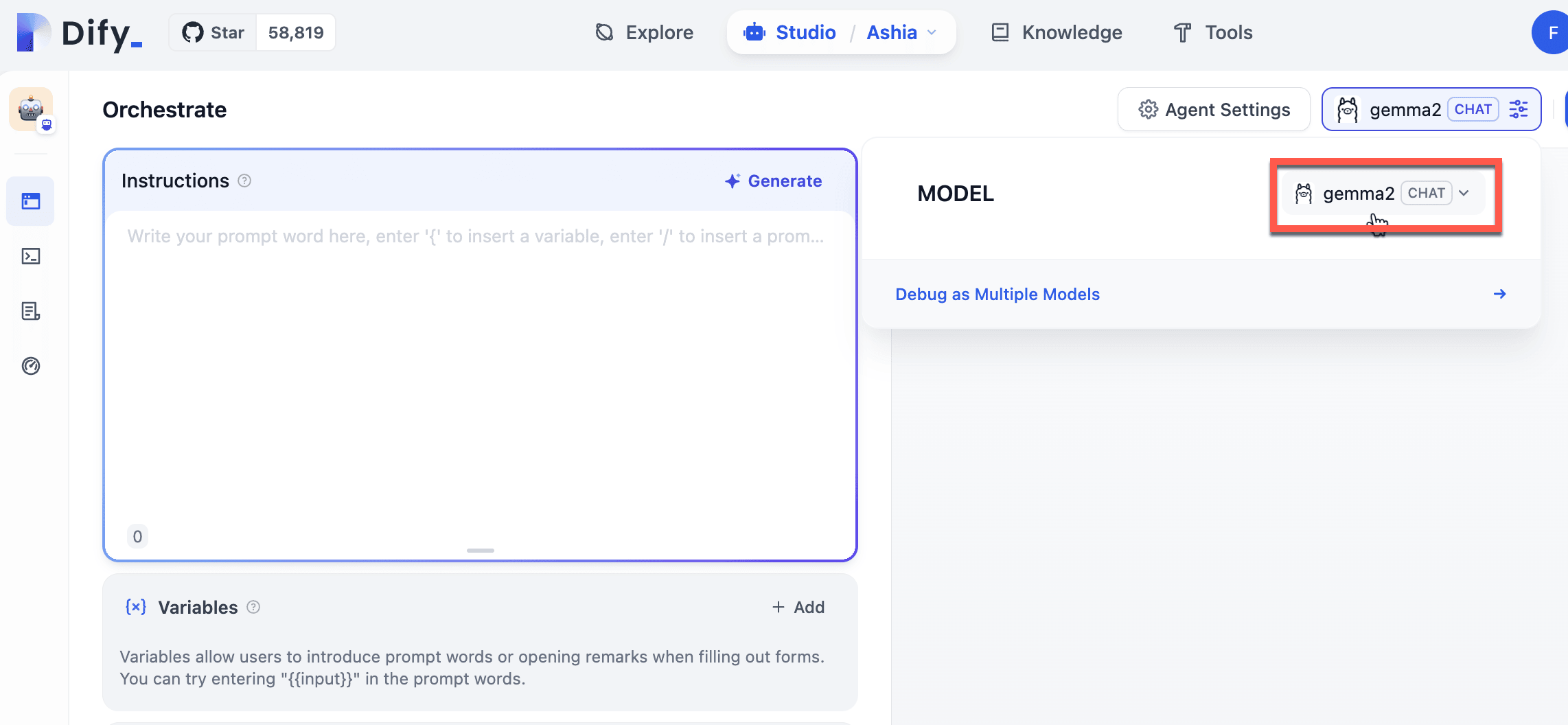Go to the Explore tab
This screenshot has height=725, width=1568.
pyautogui.click(x=645, y=32)
